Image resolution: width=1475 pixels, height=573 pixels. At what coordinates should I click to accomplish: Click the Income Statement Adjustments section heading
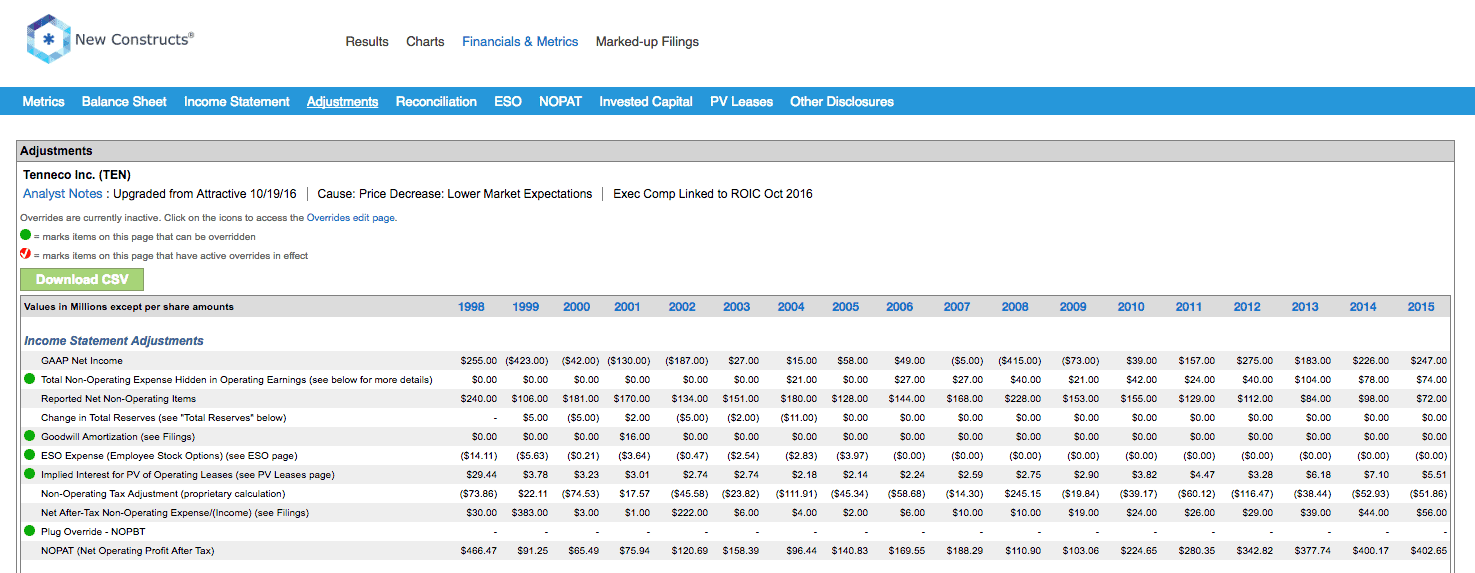point(114,341)
